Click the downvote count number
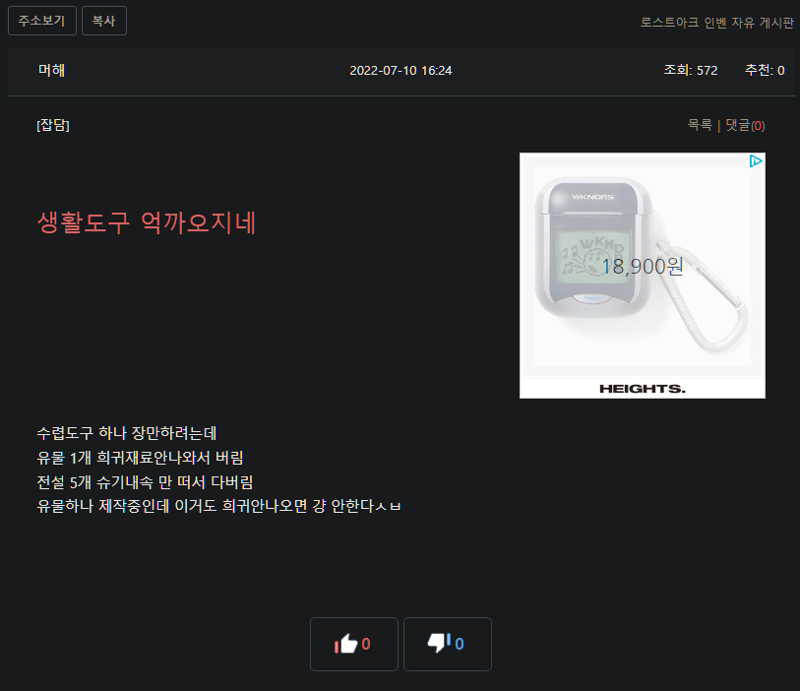The height and width of the screenshot is (691, 800). pos(459,644)
